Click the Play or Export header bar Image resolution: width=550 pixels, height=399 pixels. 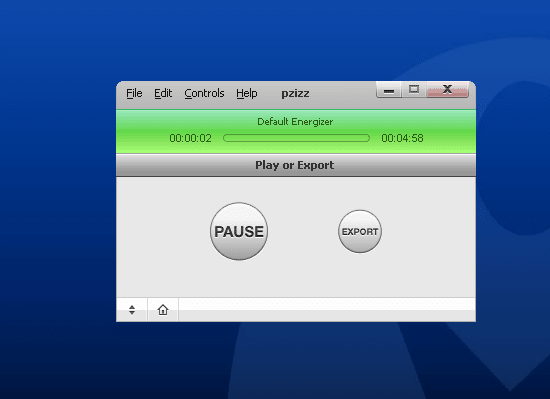point(296,165)
